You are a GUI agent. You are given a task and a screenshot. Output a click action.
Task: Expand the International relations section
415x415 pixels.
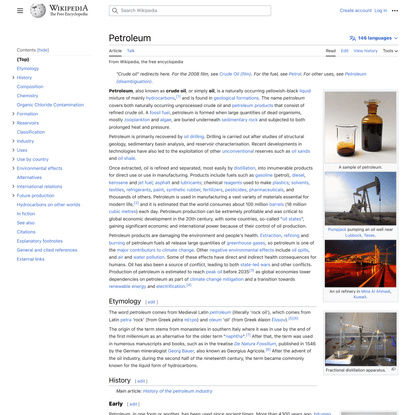point(13,186)
